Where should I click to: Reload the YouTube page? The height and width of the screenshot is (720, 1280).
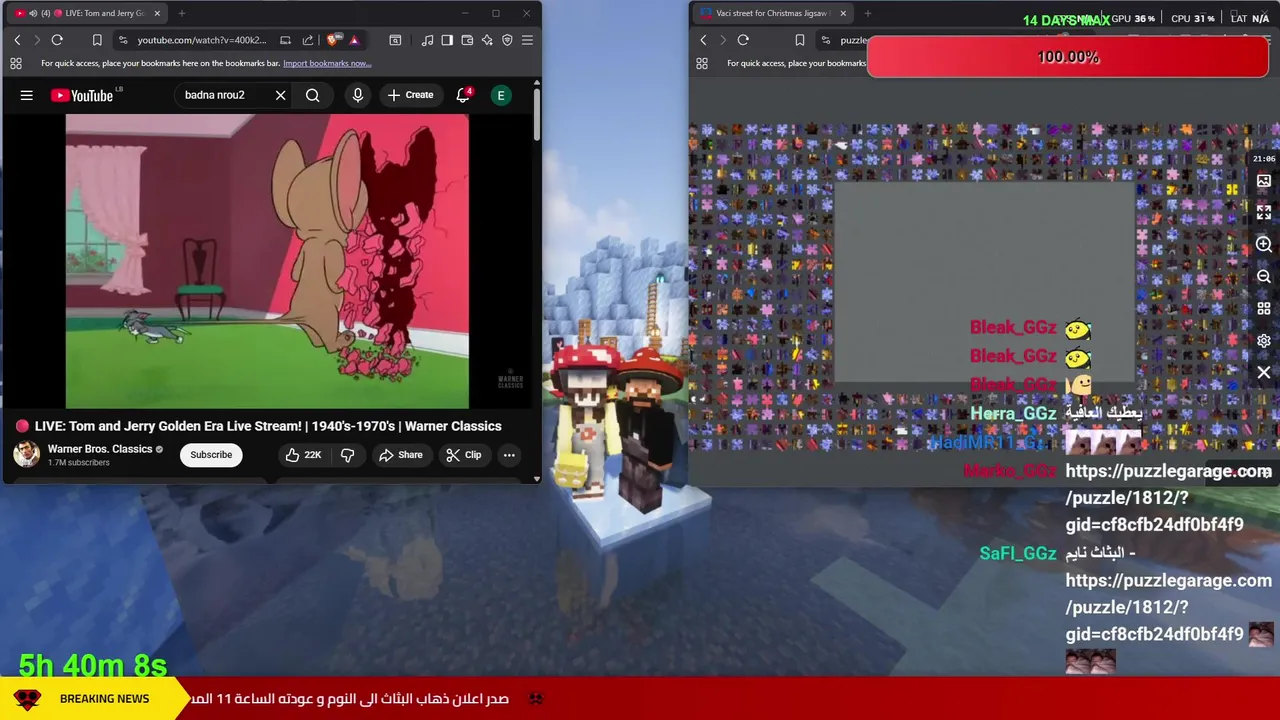point(57,40)
